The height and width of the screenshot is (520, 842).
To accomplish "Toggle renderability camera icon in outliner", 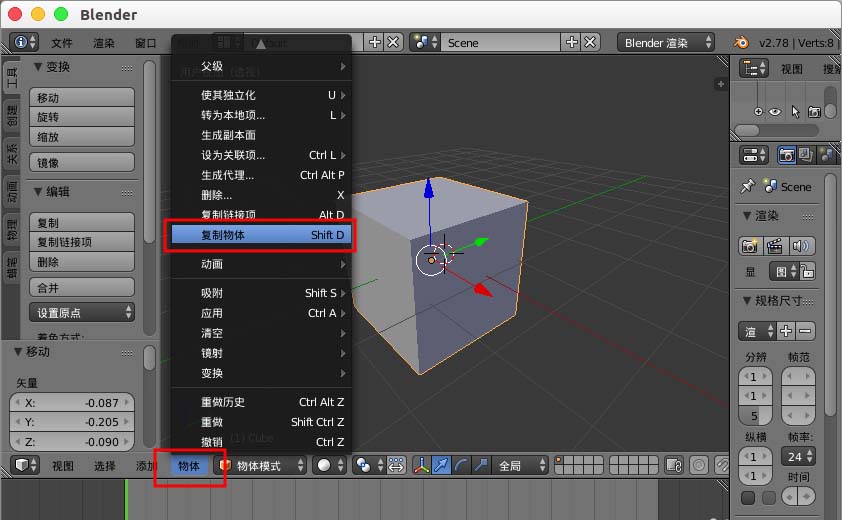I will click(x=815, y=112).
